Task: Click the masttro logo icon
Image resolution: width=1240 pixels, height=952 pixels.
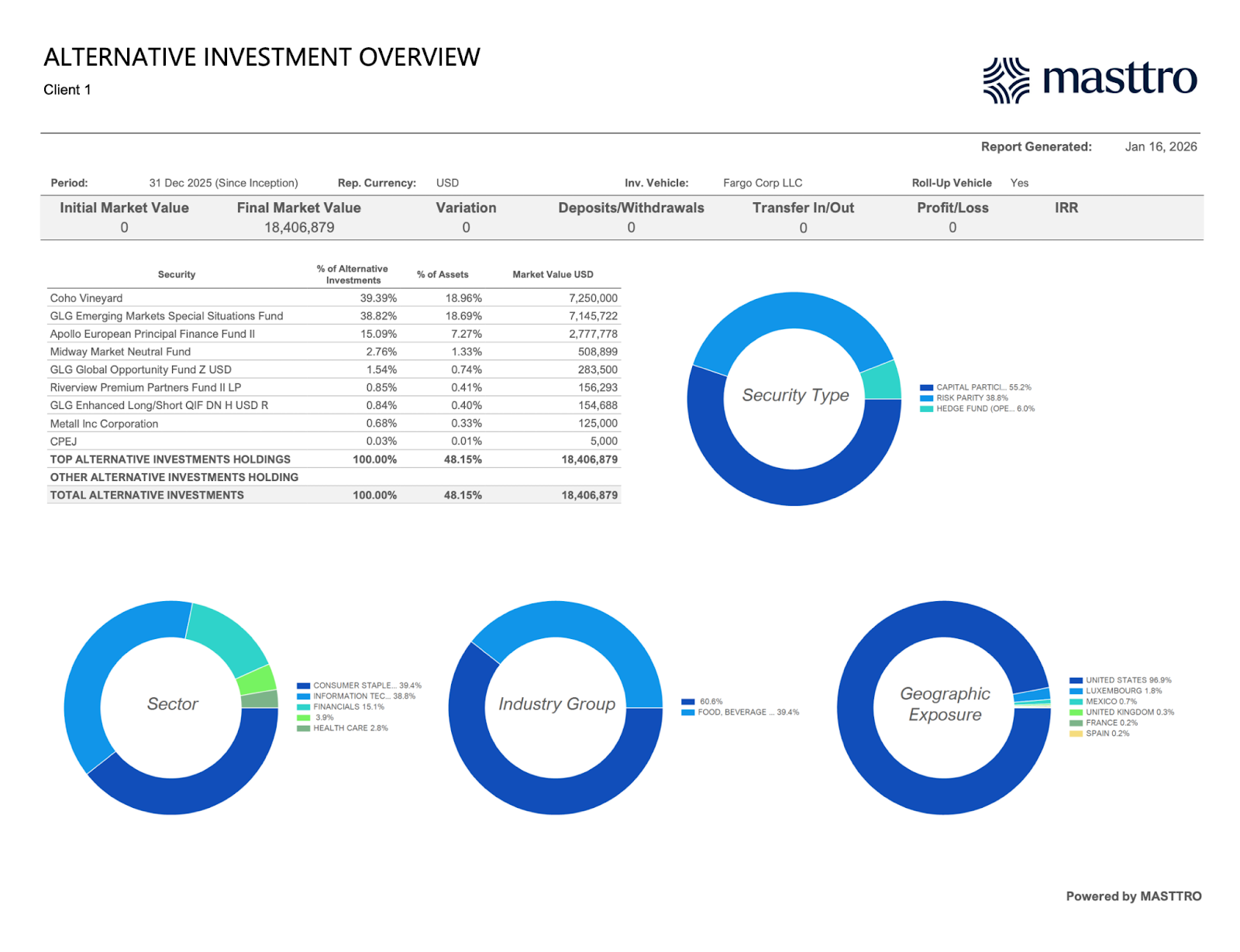Action: [1006, 81]
